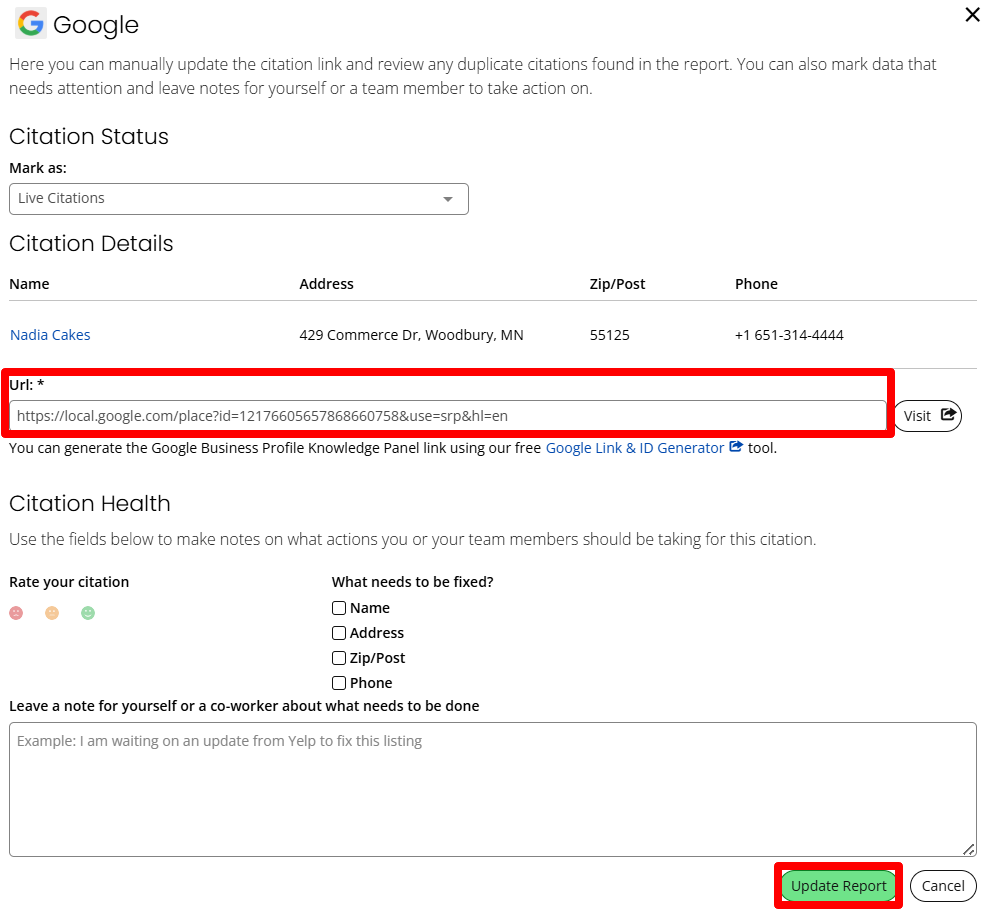
Task: Rate the citation with the orange neutral face
Action: (52, 613)
